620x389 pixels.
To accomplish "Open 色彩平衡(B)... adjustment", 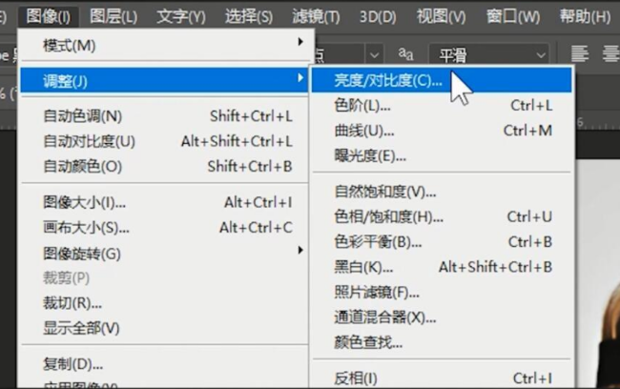I will point(442,242).
